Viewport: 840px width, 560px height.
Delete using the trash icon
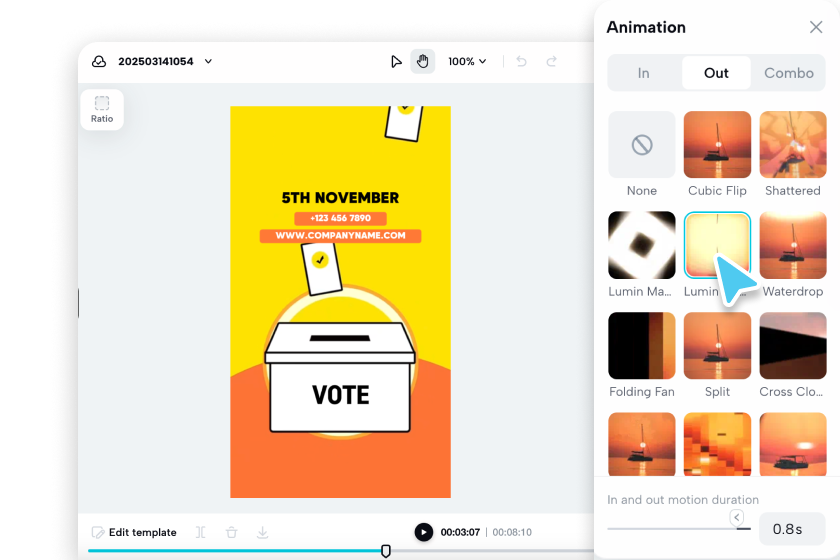tap(231, 532)
